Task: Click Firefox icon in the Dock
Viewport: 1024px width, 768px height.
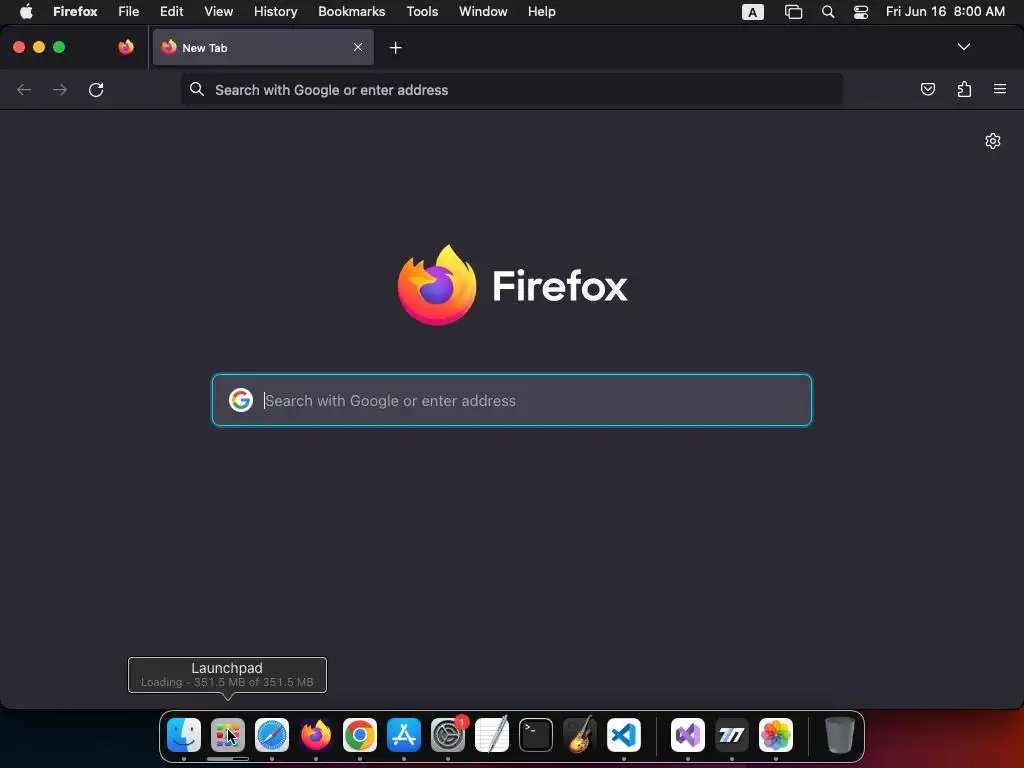Action: [315, 735]
